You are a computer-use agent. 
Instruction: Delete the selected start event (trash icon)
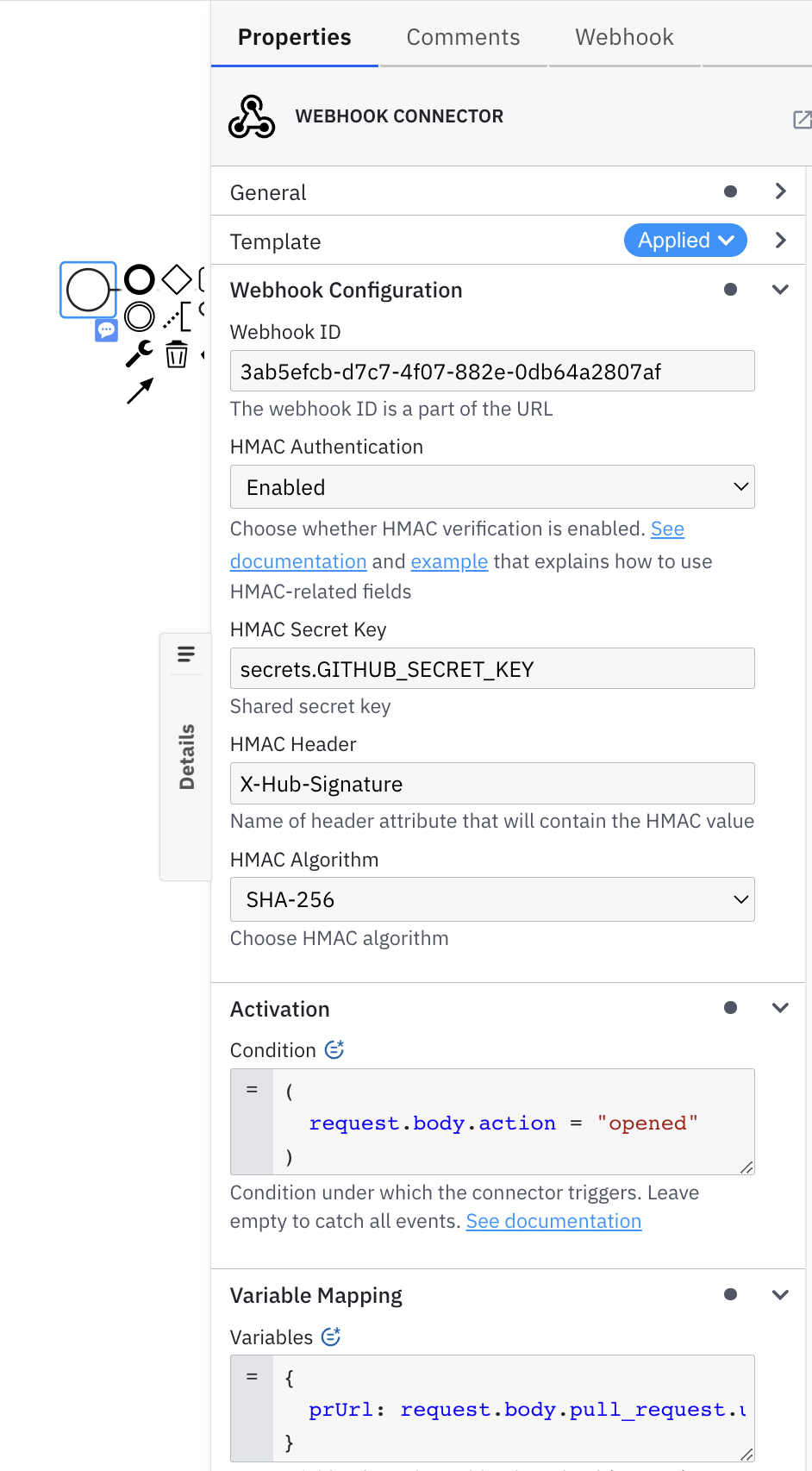tap(176, 354)
